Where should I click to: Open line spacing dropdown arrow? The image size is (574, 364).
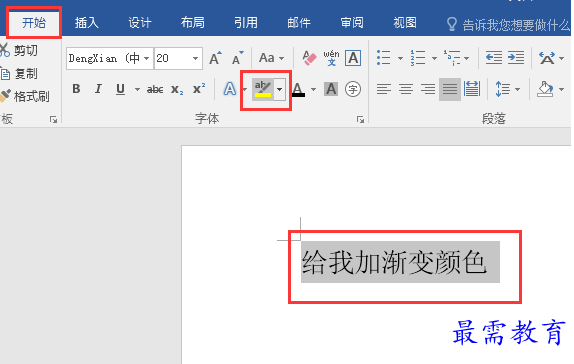(517, 89)
